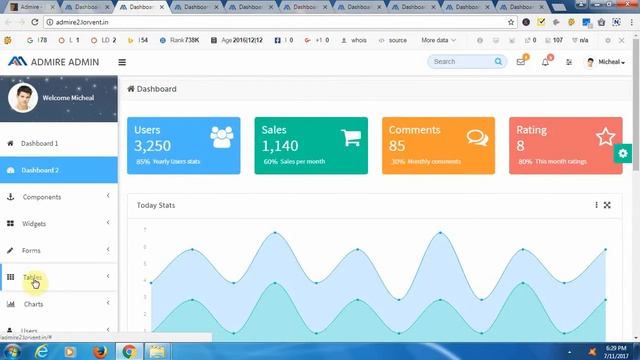The image size is (640, 360).
Task: Reload the page in Chrome
Action: tap(35, 22)
